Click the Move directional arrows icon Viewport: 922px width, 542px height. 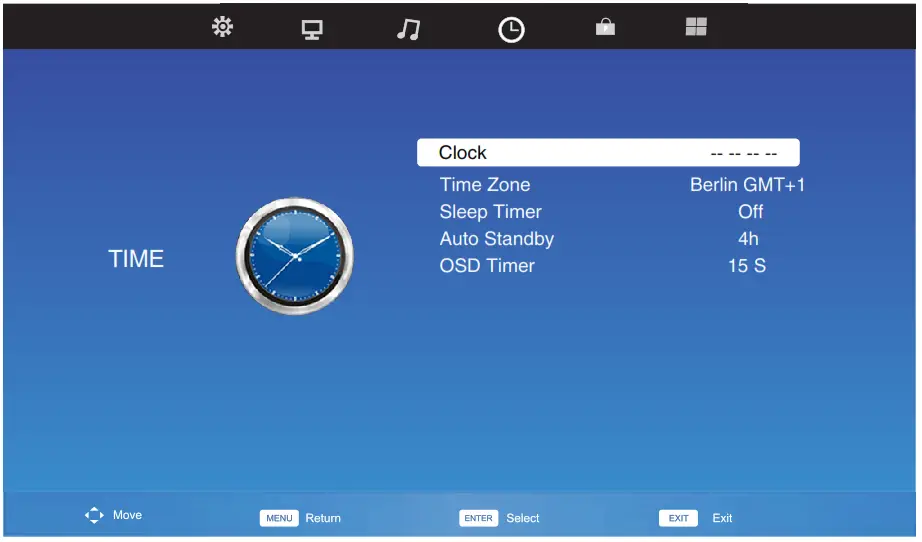(94, 516)
